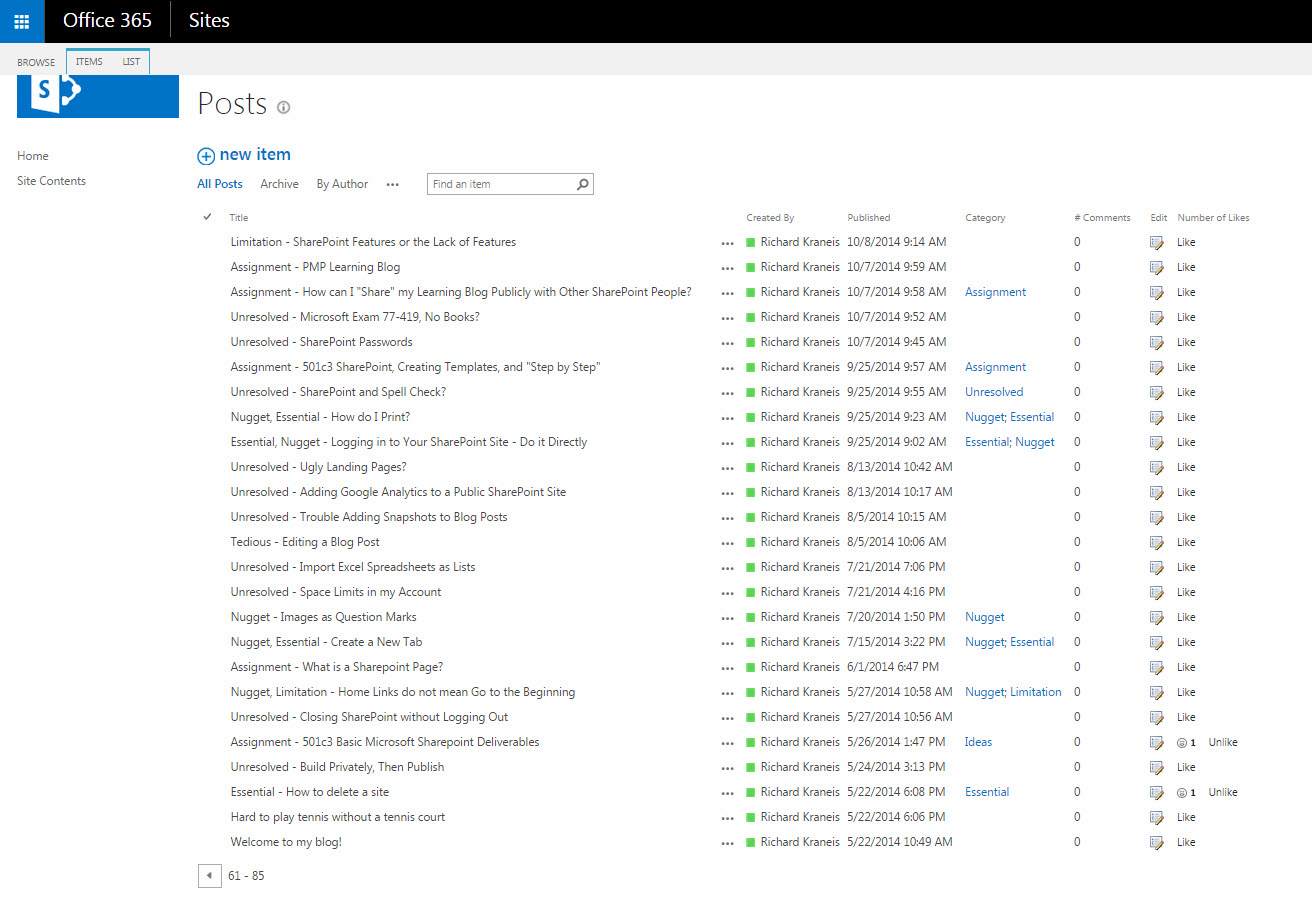Select the All Posts view

click(x=220, y=184)
